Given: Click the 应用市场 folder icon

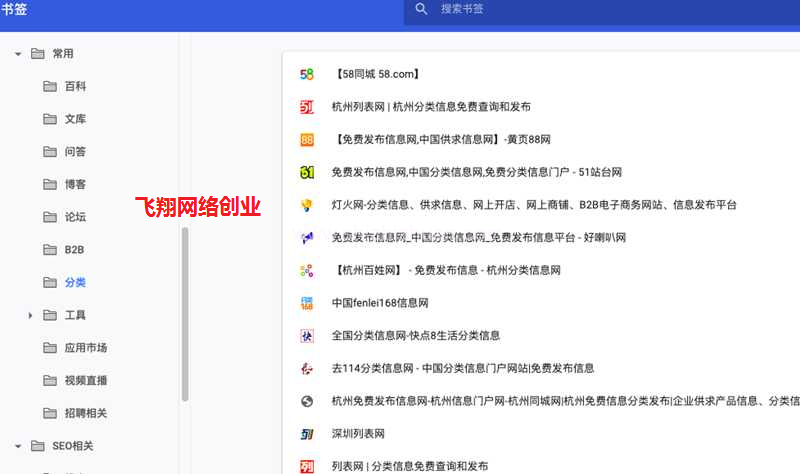Looking at the screenshot, I should point(50,347).
